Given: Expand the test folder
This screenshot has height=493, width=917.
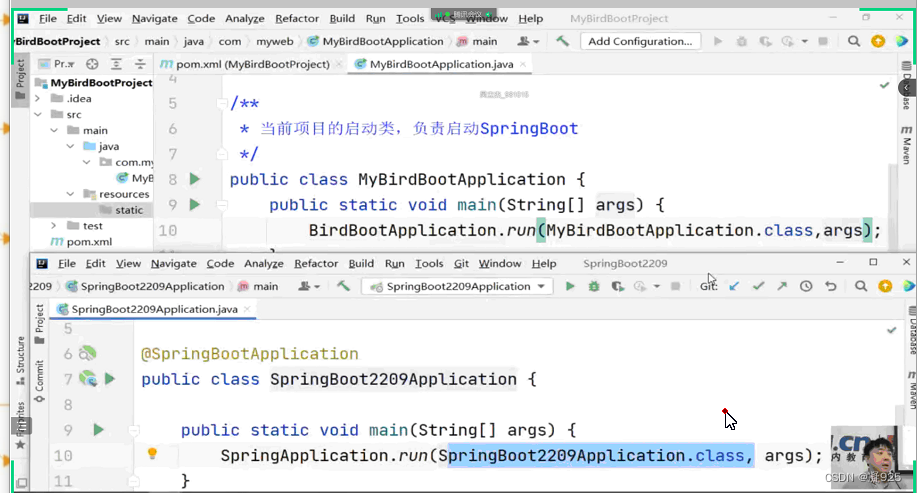Looking at the screenshot, I should tap(54, 226).
